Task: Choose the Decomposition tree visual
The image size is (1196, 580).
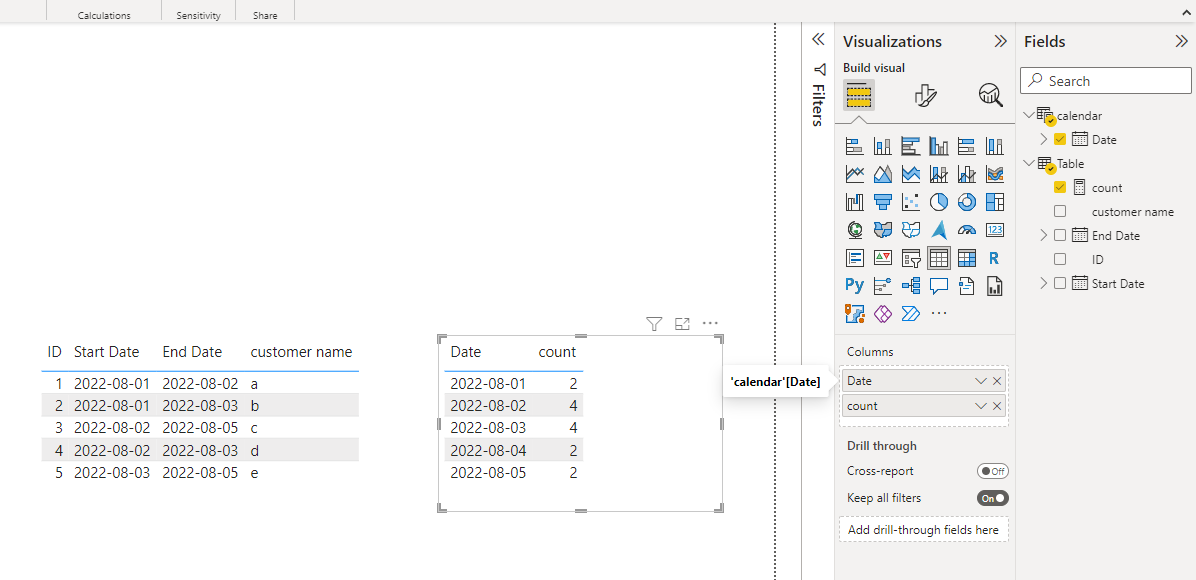Action: point(911,286)
